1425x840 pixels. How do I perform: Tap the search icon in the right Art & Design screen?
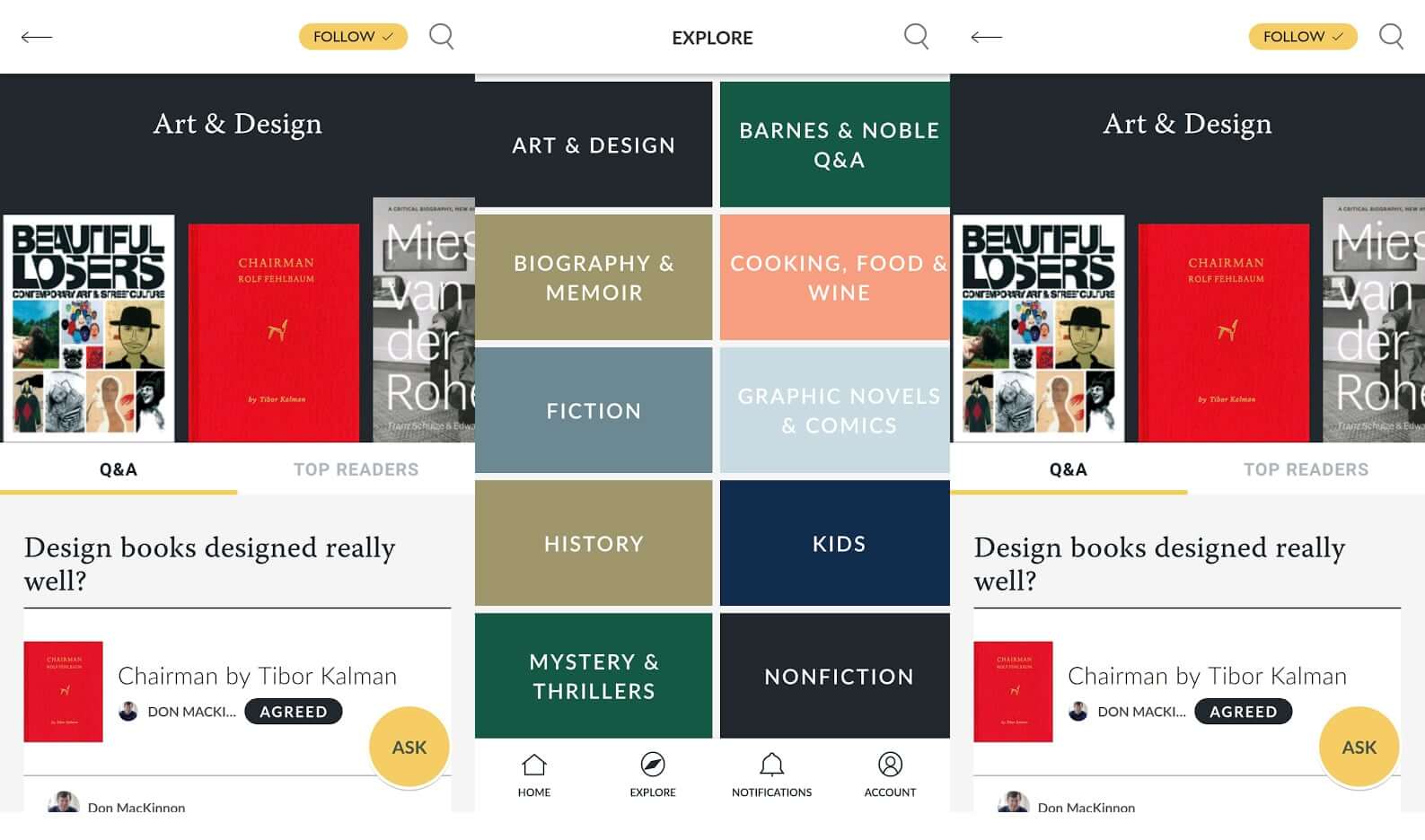[x=1391, y=37]
